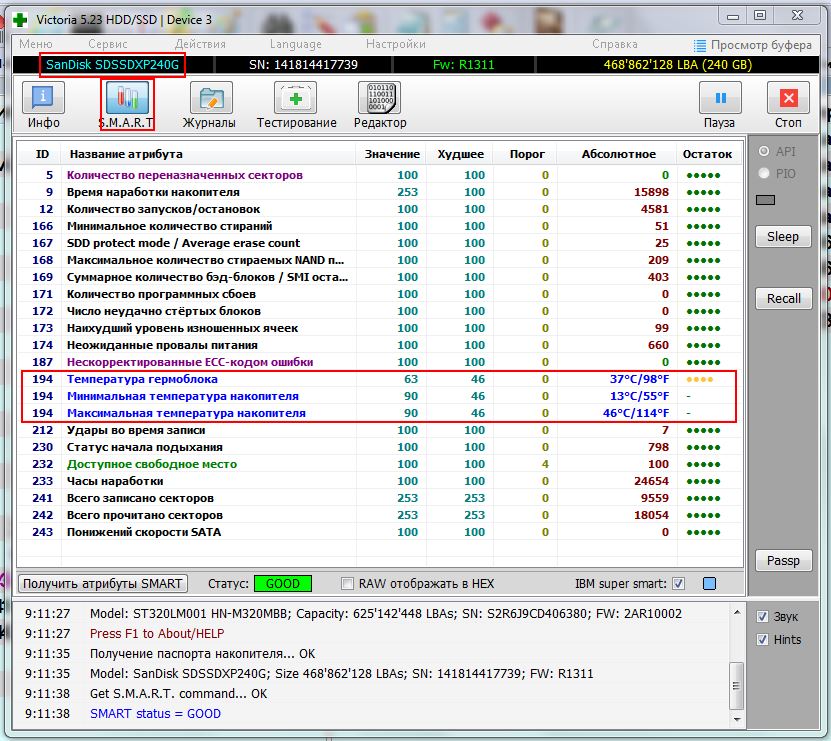Enable RAW отображать в HEX checkbox
This screenshot has height=741, width=831.
coord(347,584)
